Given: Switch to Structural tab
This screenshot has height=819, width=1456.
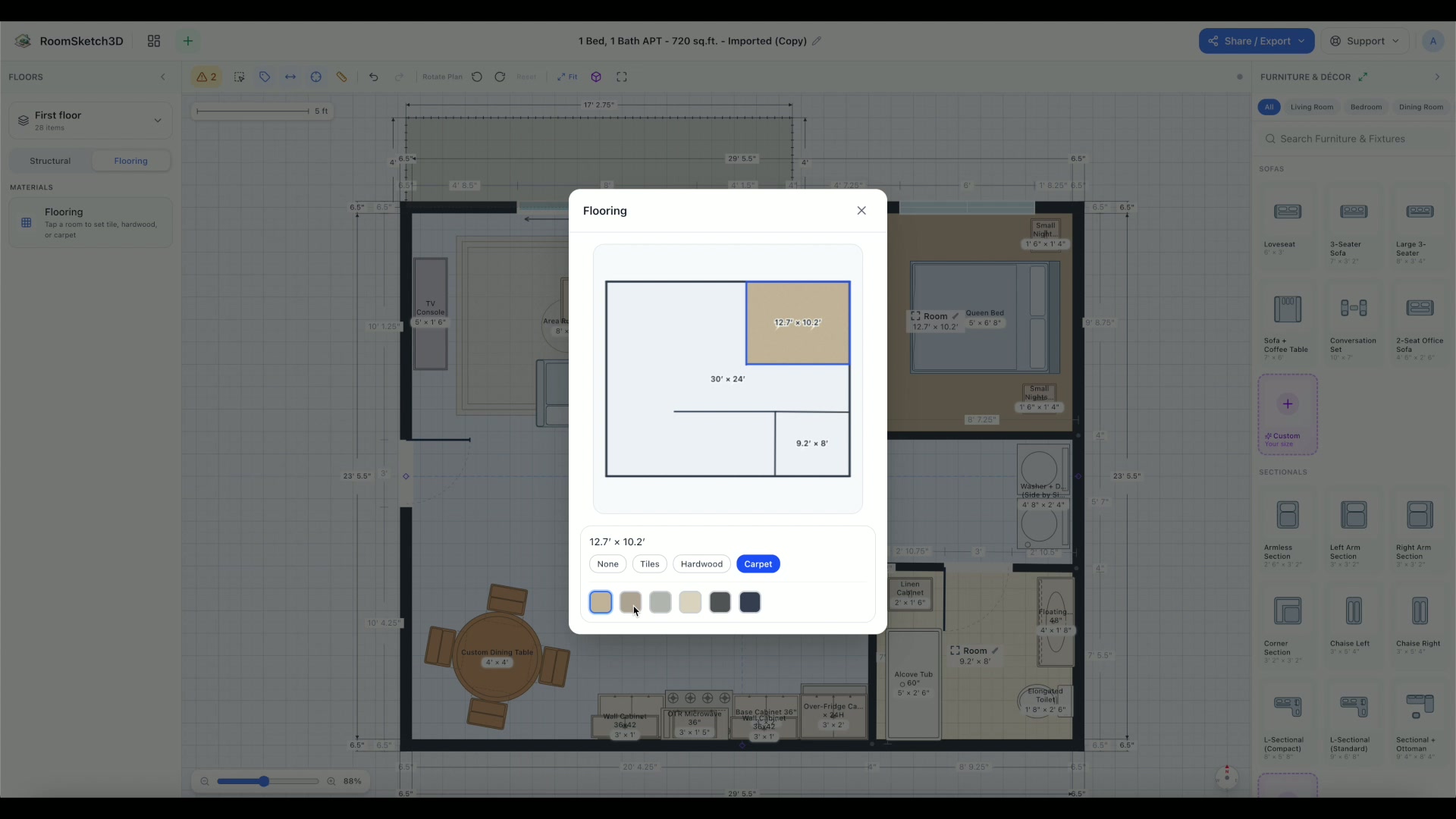Looking at the screenshot, I should 50,161.
